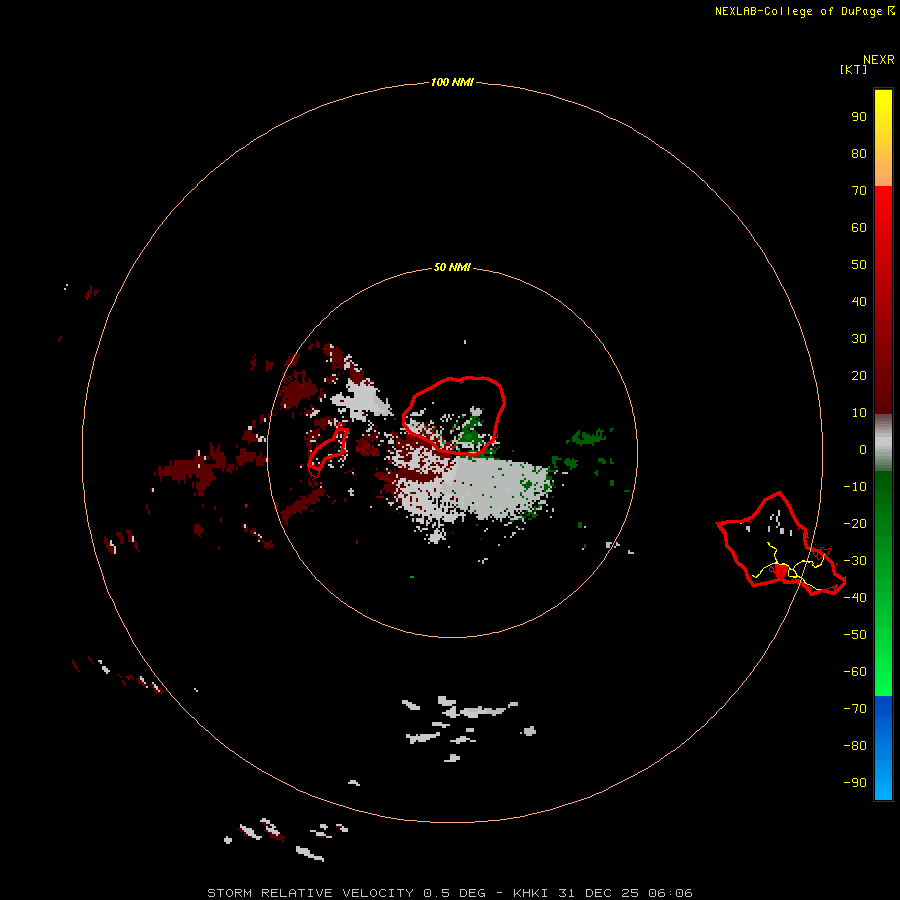Click the -20 knot scale label
The height and width of the screenshot is (900, 900).
(x=855, y=523)
